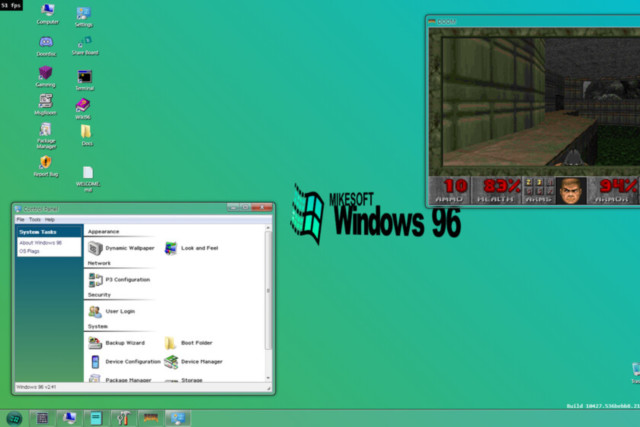
Task: Open User Login under Security
Action: (x=111, y=311)
